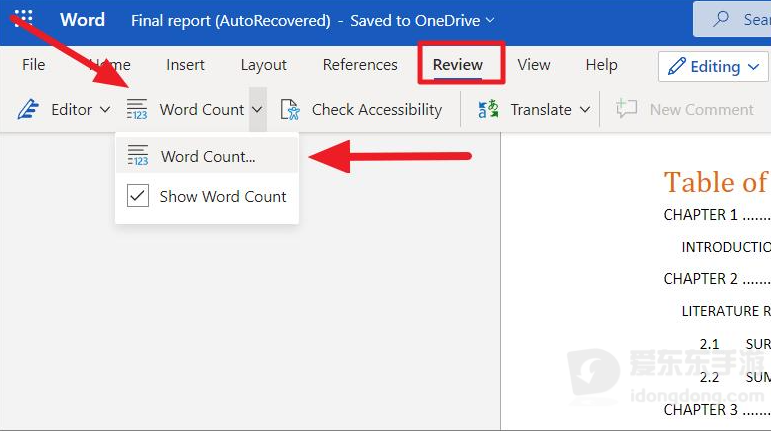The image size is (771, 431).
Task: Click the INTRODUCTION contents entry
Action: (x=726, y=247)
